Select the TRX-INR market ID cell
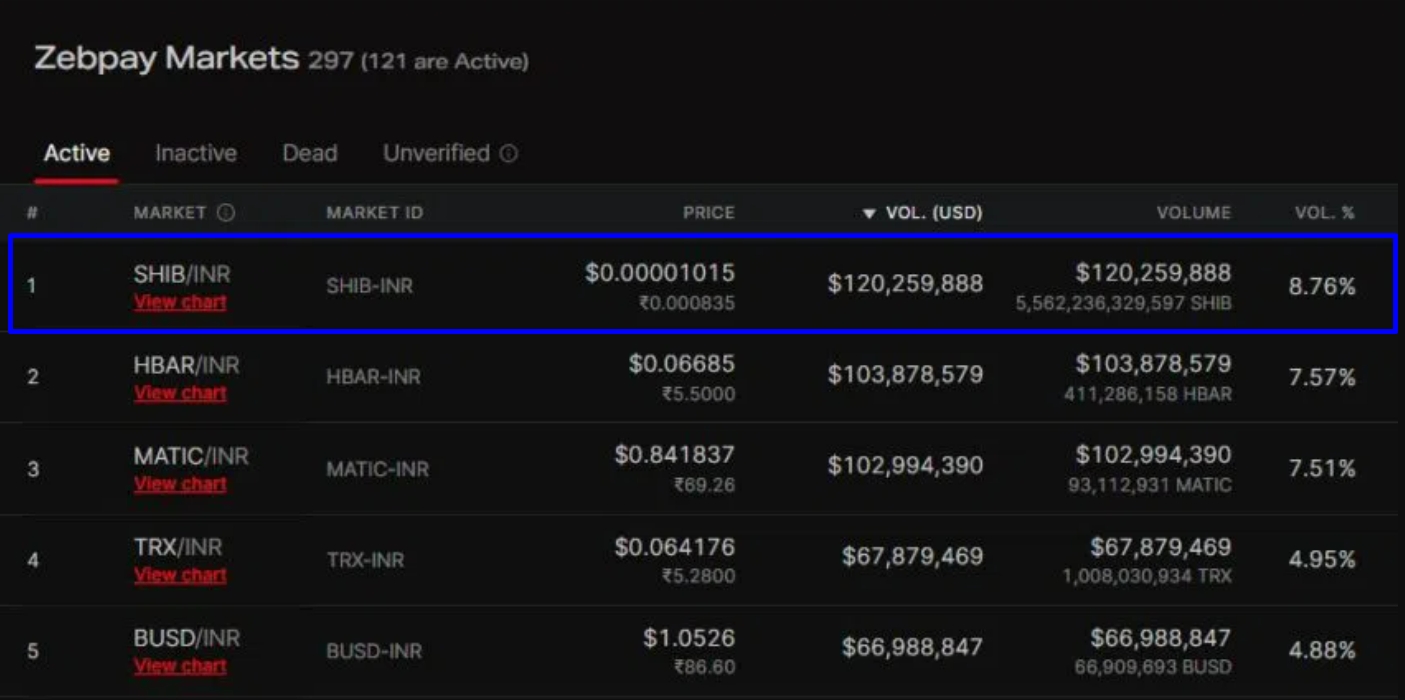This screenshot has width=1405, height=700. click(x=365, y=560)
